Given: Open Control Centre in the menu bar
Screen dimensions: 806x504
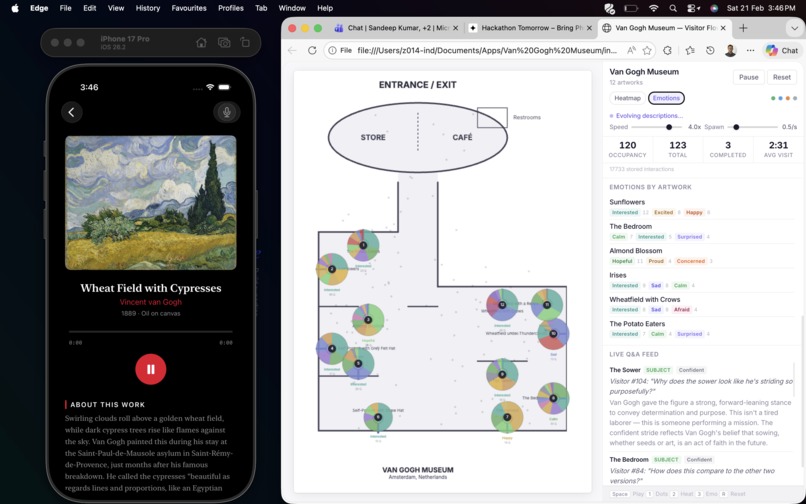Looking at the screenshot, I should tap(692, 8).
